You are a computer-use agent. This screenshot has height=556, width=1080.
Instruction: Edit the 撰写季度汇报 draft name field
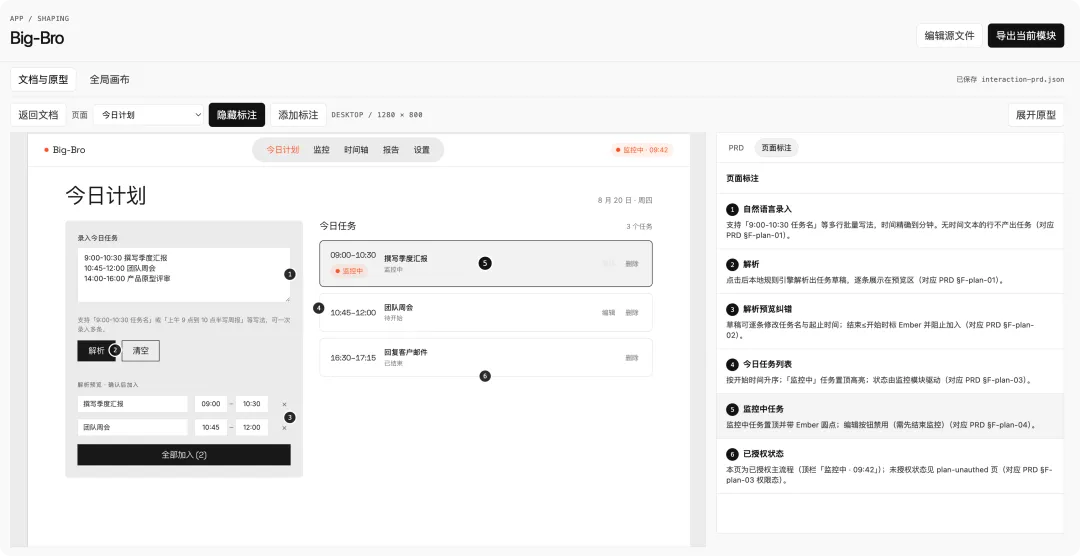pos(132,404)
